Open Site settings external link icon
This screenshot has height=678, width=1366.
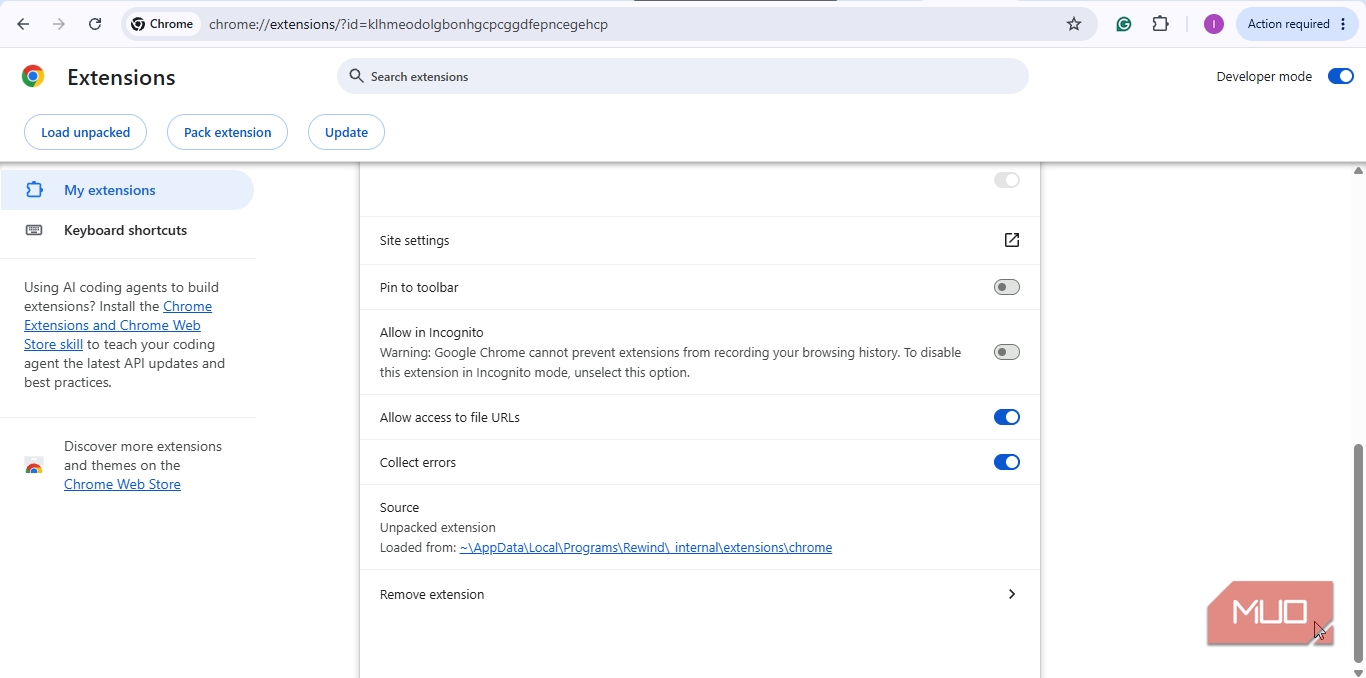(x=1012, y=240)
